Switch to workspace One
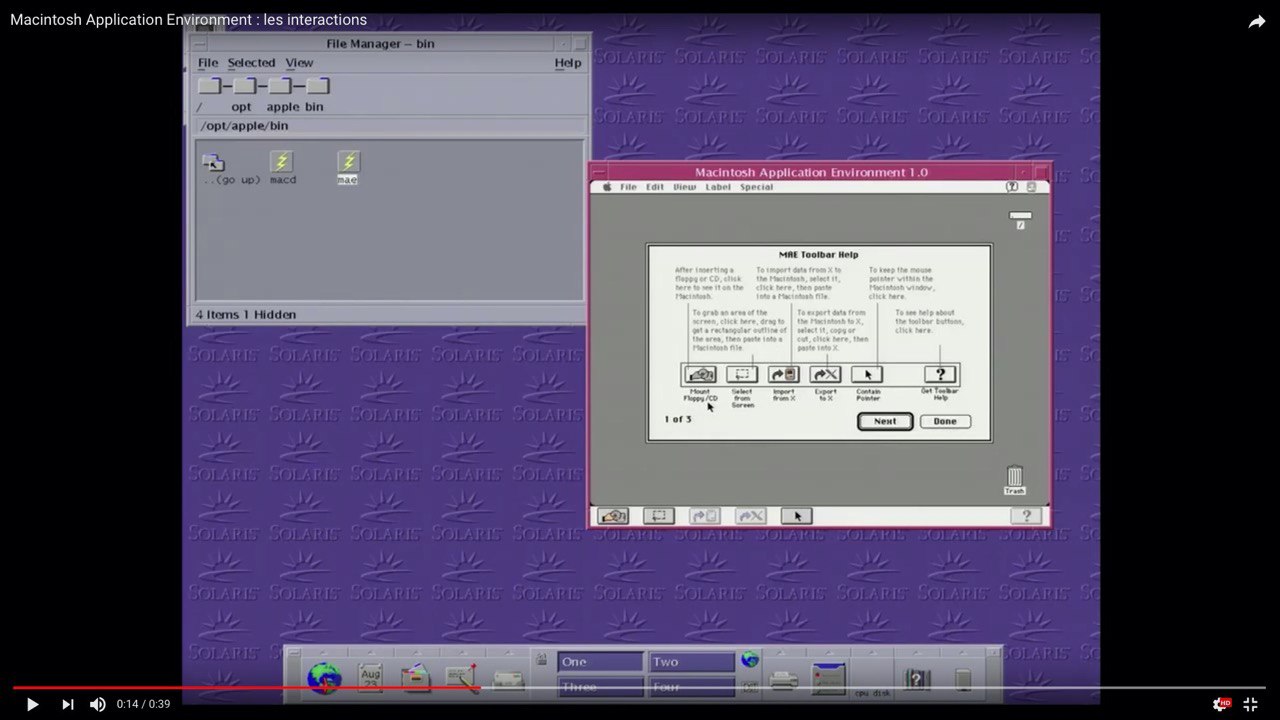Image resolution: width=1280 pixels, height=720 pixels. tap(600, 662)
